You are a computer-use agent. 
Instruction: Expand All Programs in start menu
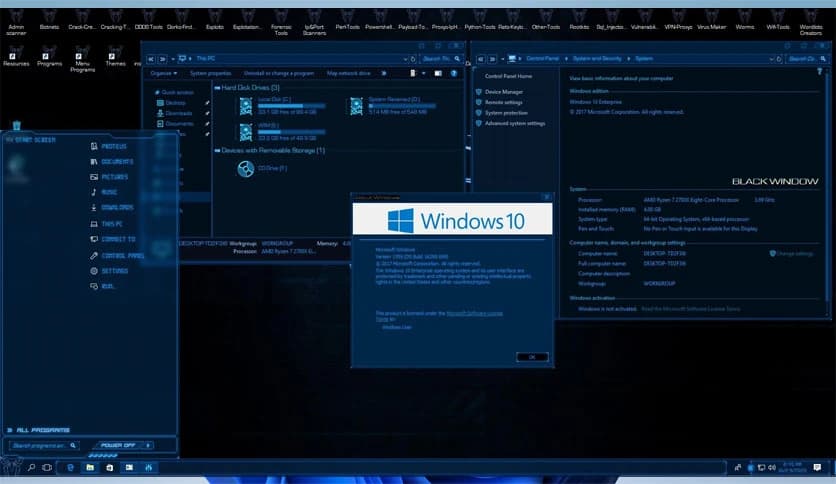[x=38, y=430]
